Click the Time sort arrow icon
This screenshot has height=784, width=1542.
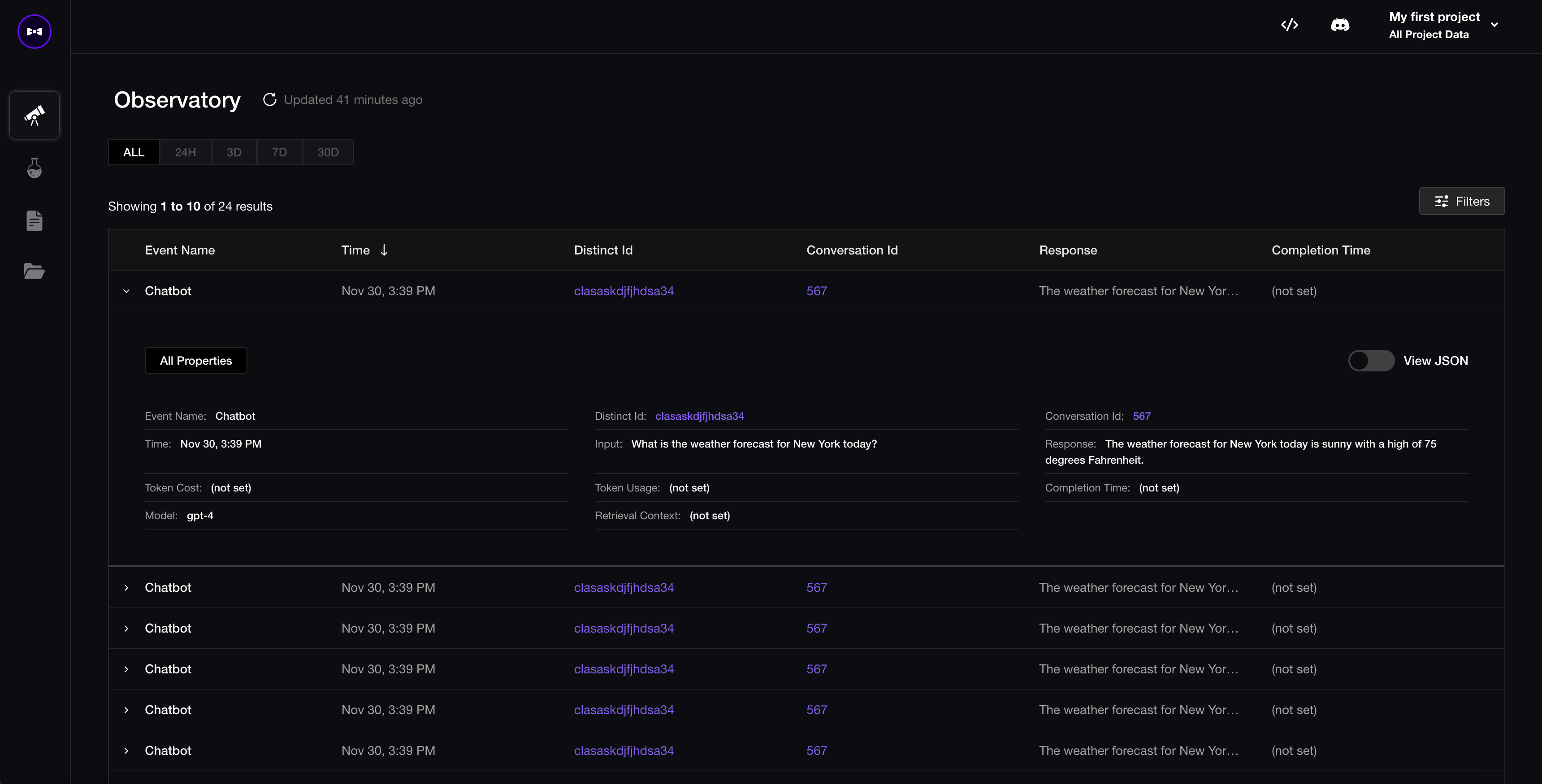pyautogui.click(x=384, y=250)
